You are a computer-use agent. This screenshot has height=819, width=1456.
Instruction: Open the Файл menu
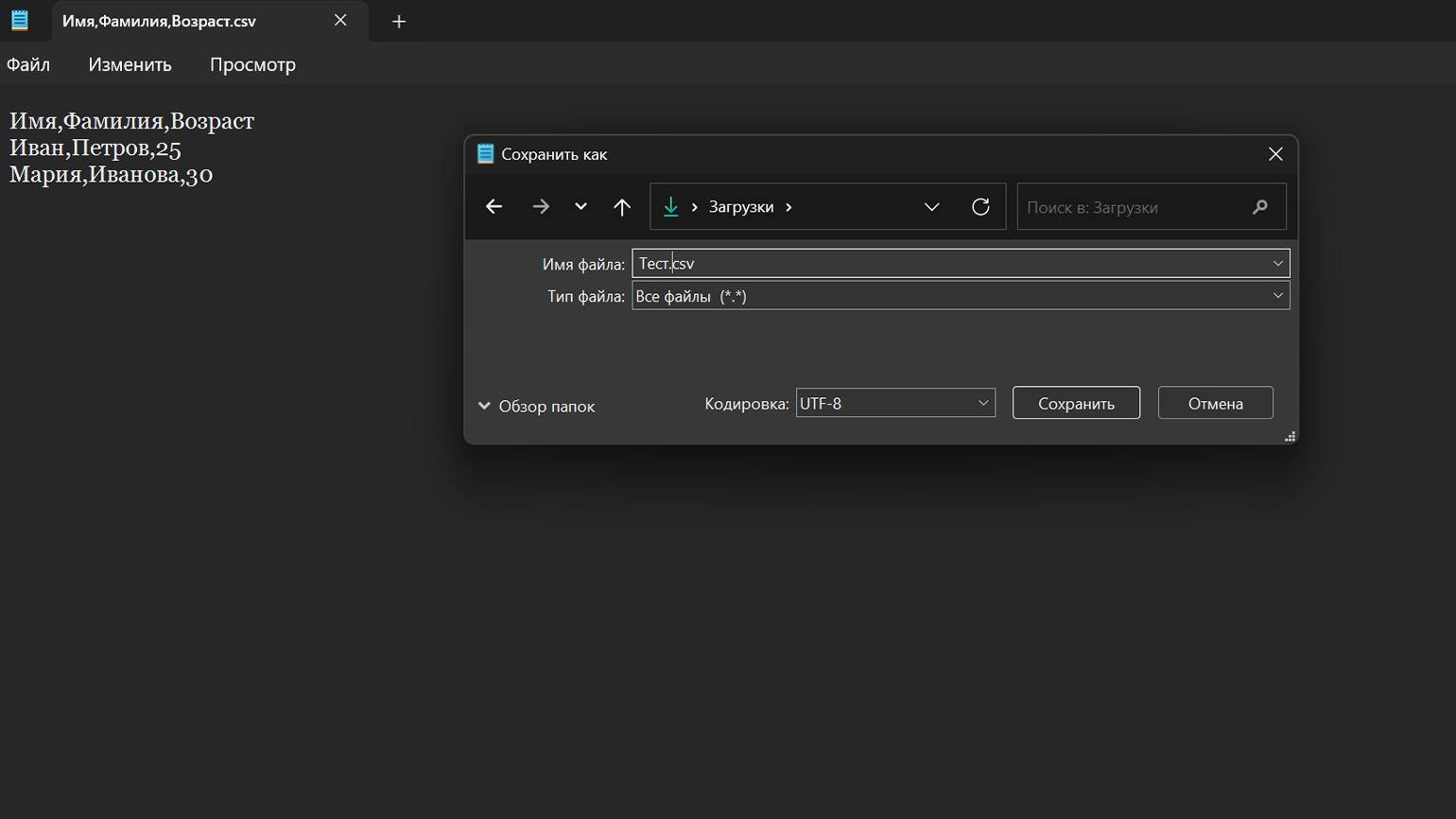click(x=28, y=64)
